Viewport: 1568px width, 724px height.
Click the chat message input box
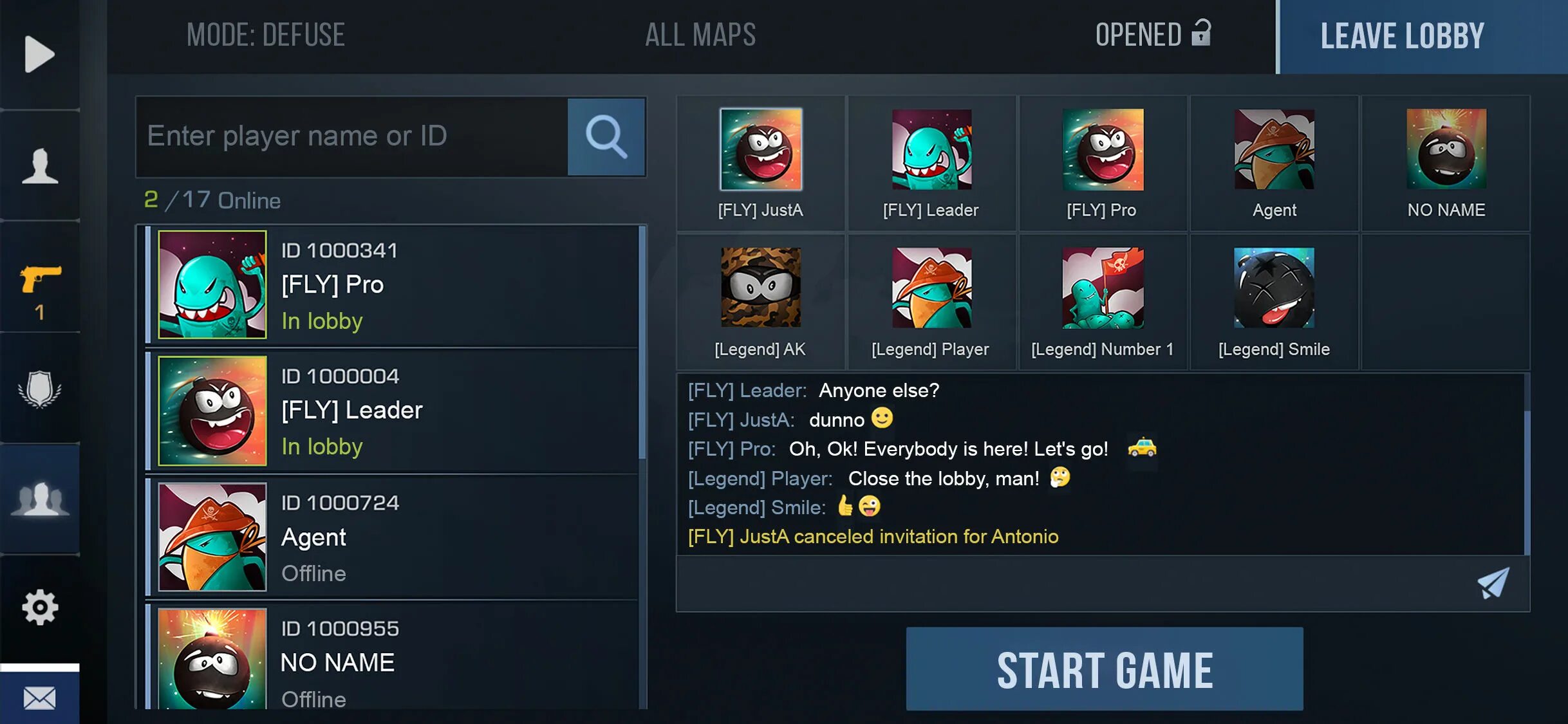[x=1075, y=584]
